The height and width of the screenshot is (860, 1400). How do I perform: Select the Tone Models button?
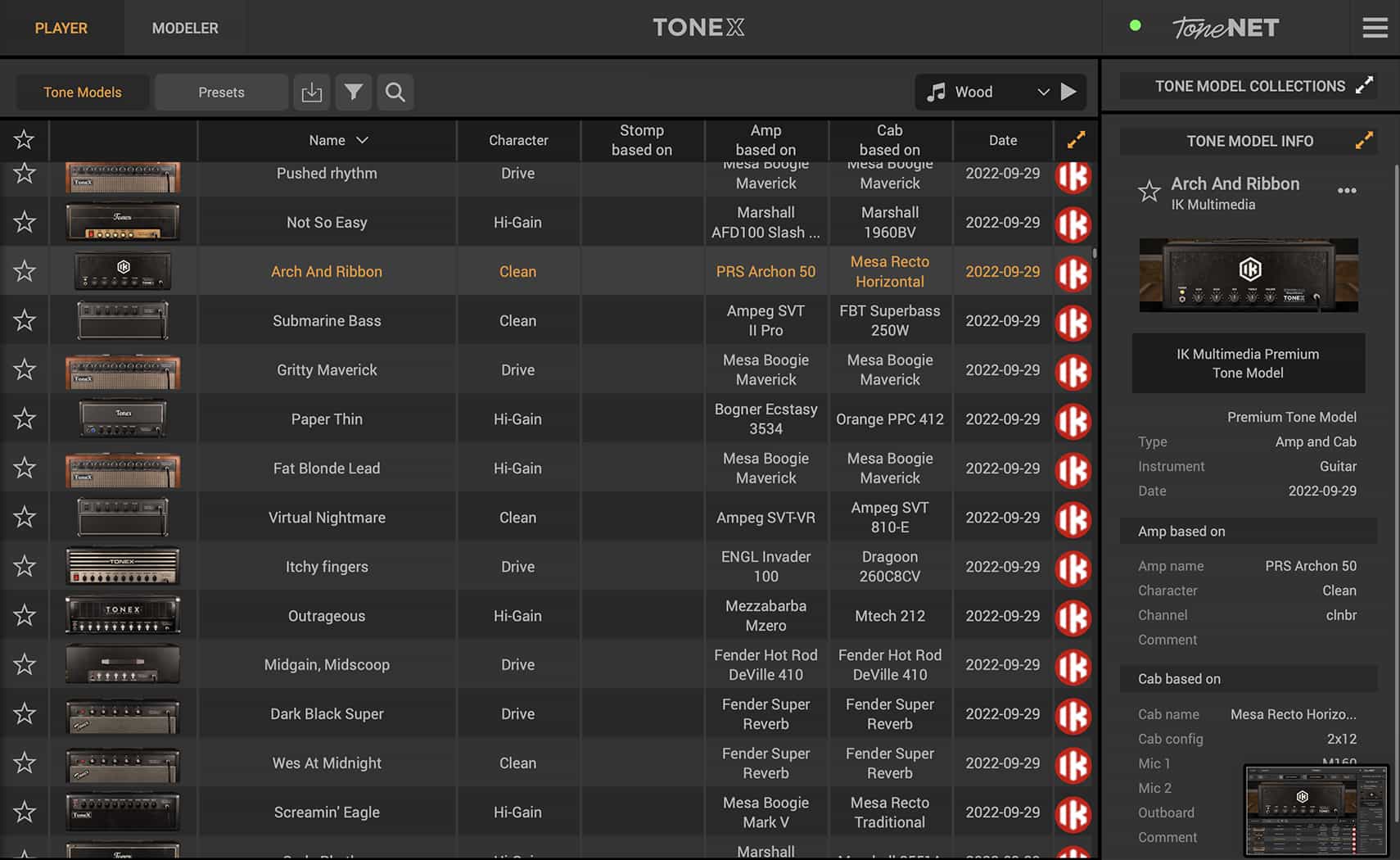point(82,92)
